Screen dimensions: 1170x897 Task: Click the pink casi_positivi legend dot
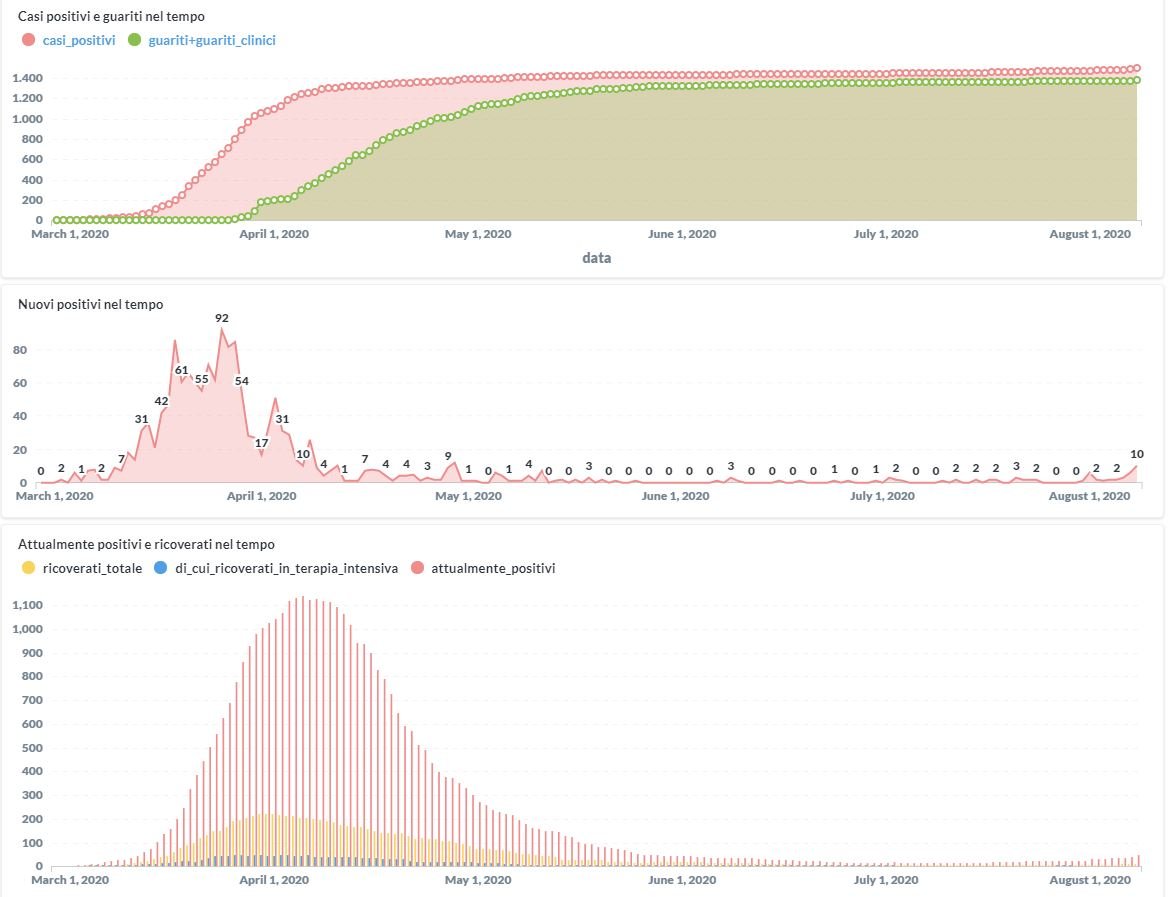[x=27, y=40]
